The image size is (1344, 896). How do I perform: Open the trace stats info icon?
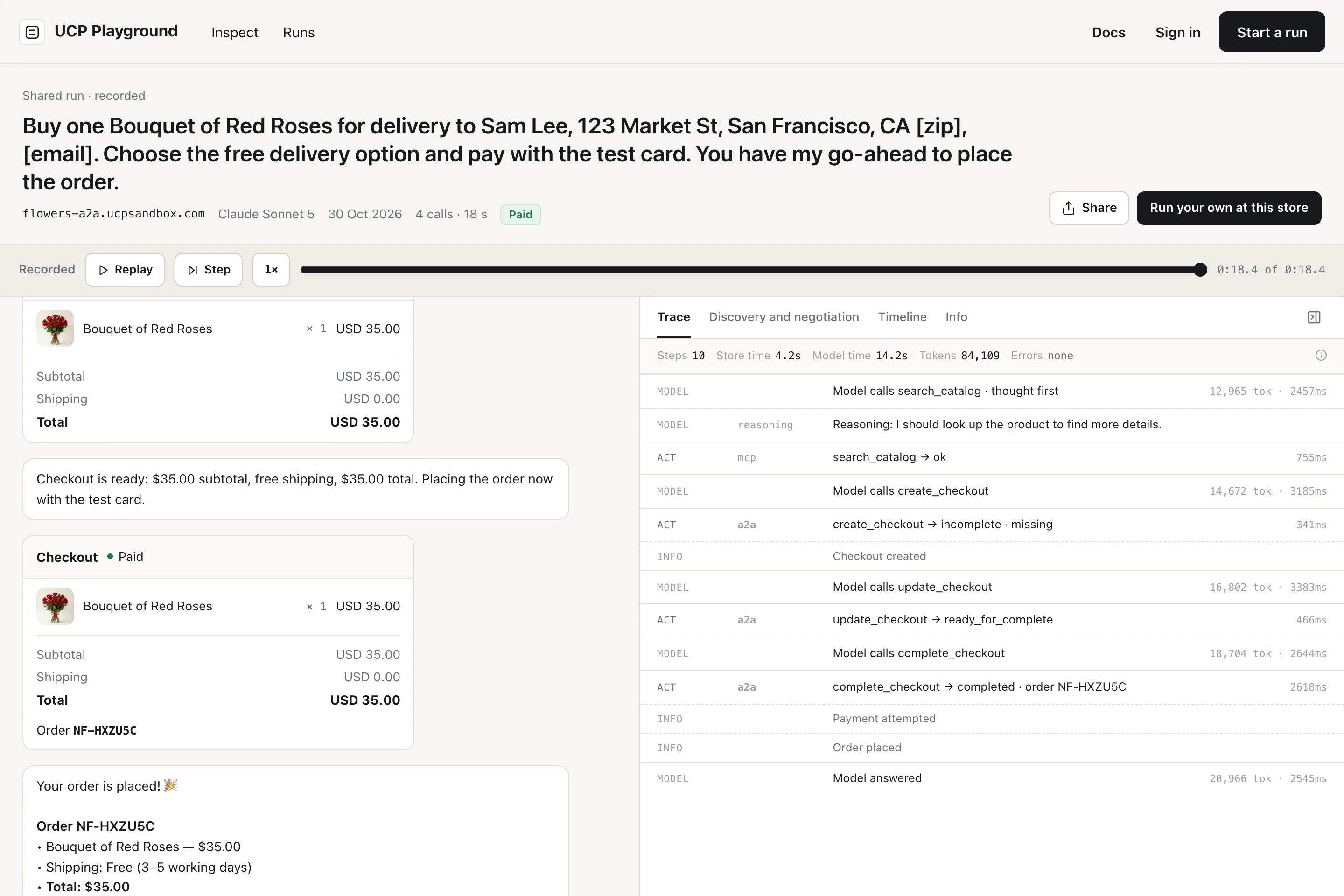[1321, 356]
